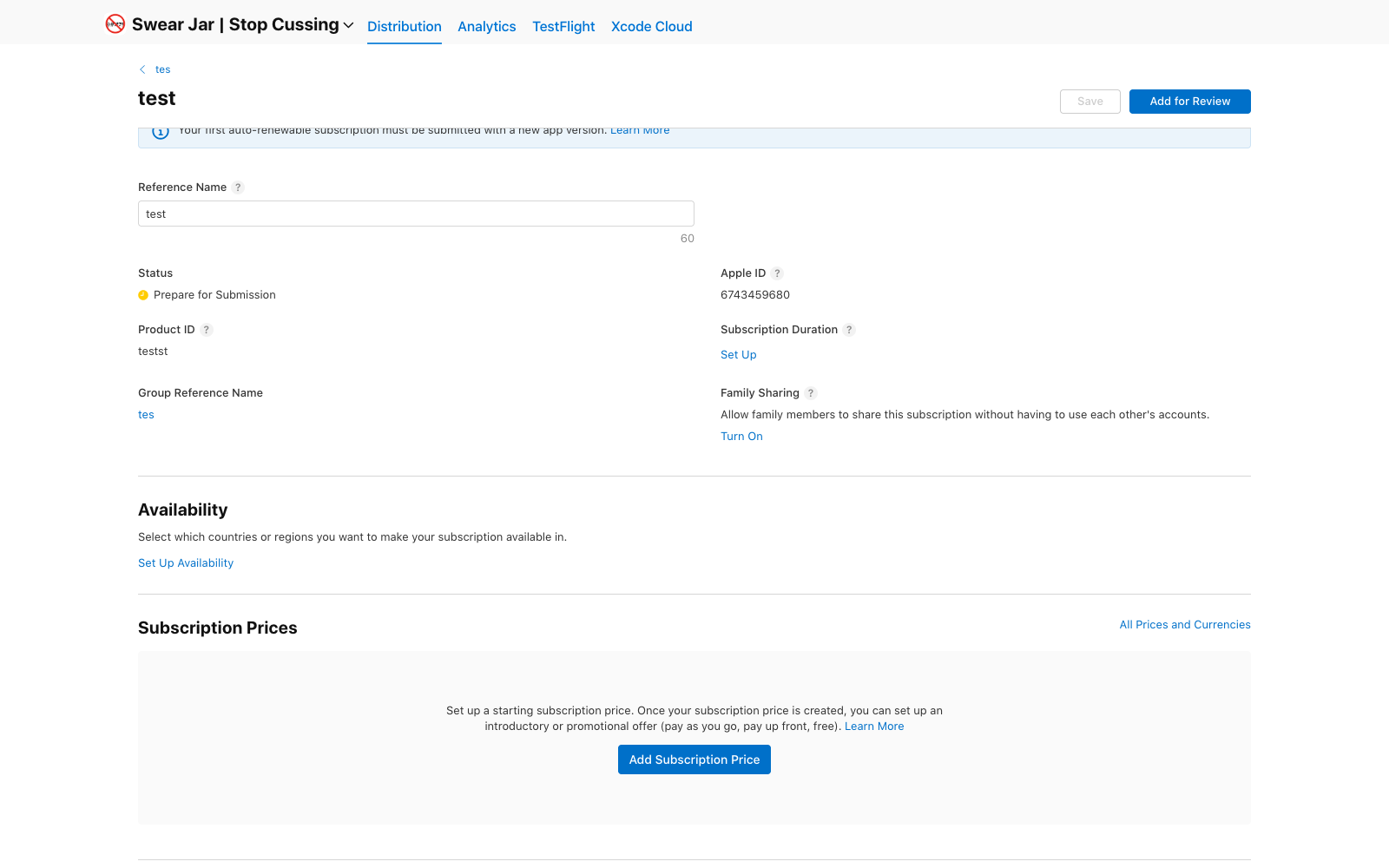Click the yellow Prepare for Submission status icon
The height and width of the screenshot is (868, 1389).
pyautogui.click(x=143, y=295)
